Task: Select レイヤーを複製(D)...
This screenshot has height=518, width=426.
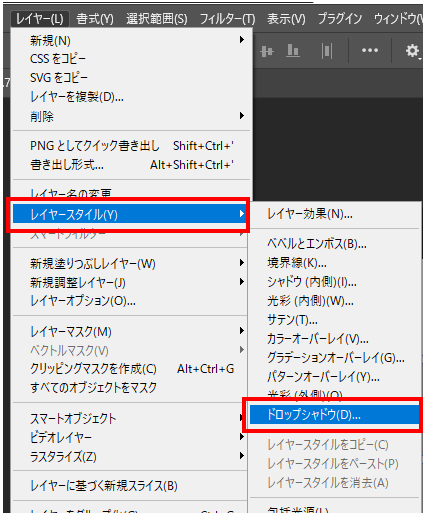Action: coord(132,97)
